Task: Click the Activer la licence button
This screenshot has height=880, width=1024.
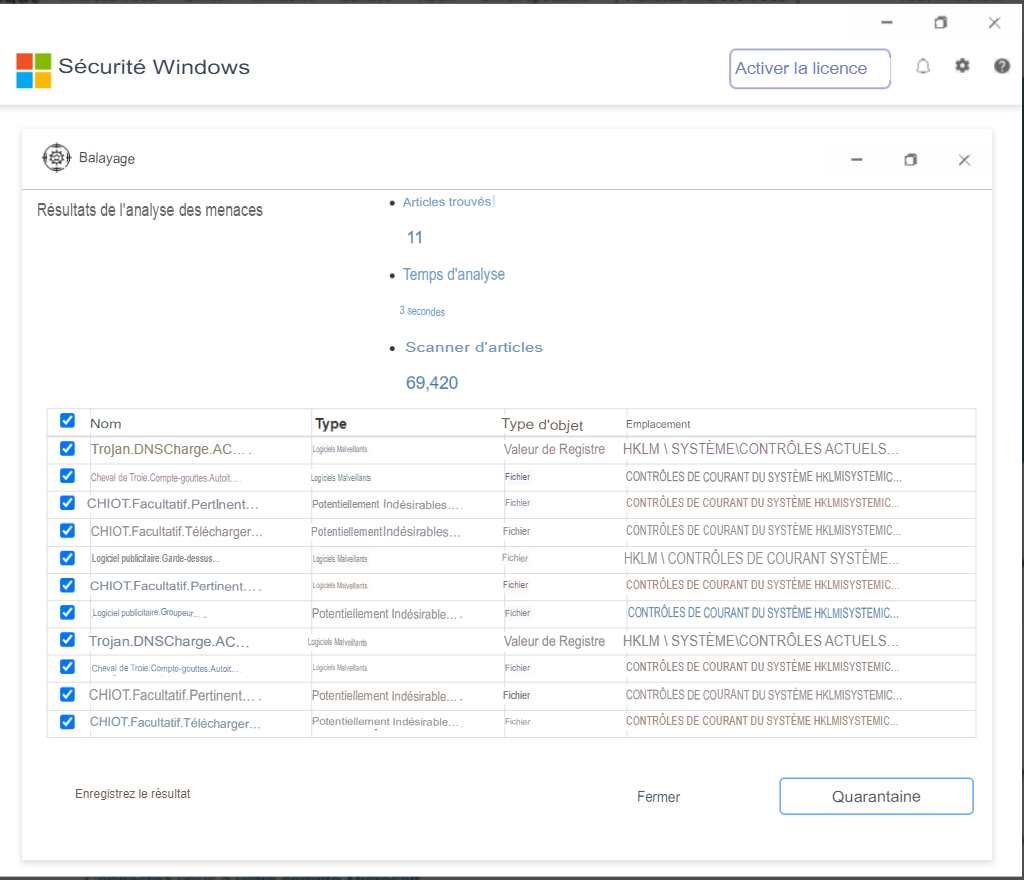Action: coord(809,69)
